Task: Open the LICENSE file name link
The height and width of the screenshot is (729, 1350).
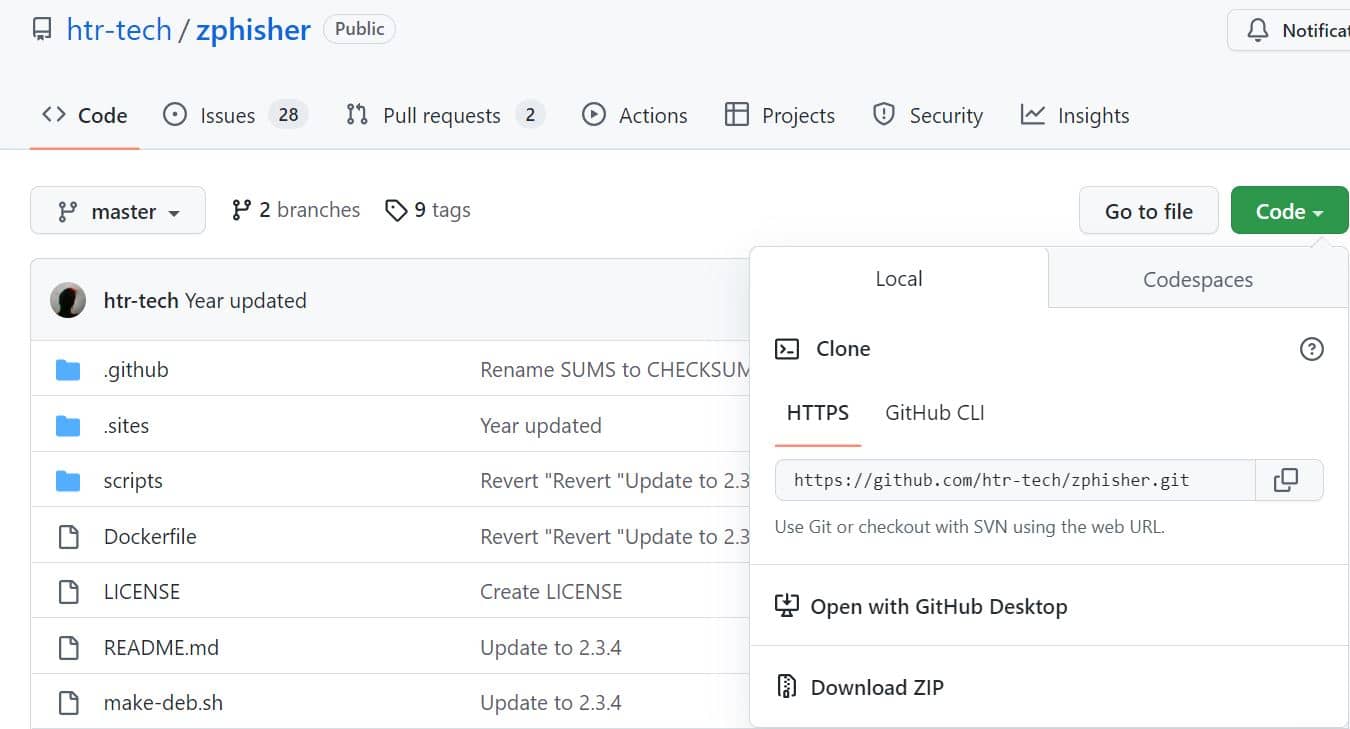Action: click(142, 592)
